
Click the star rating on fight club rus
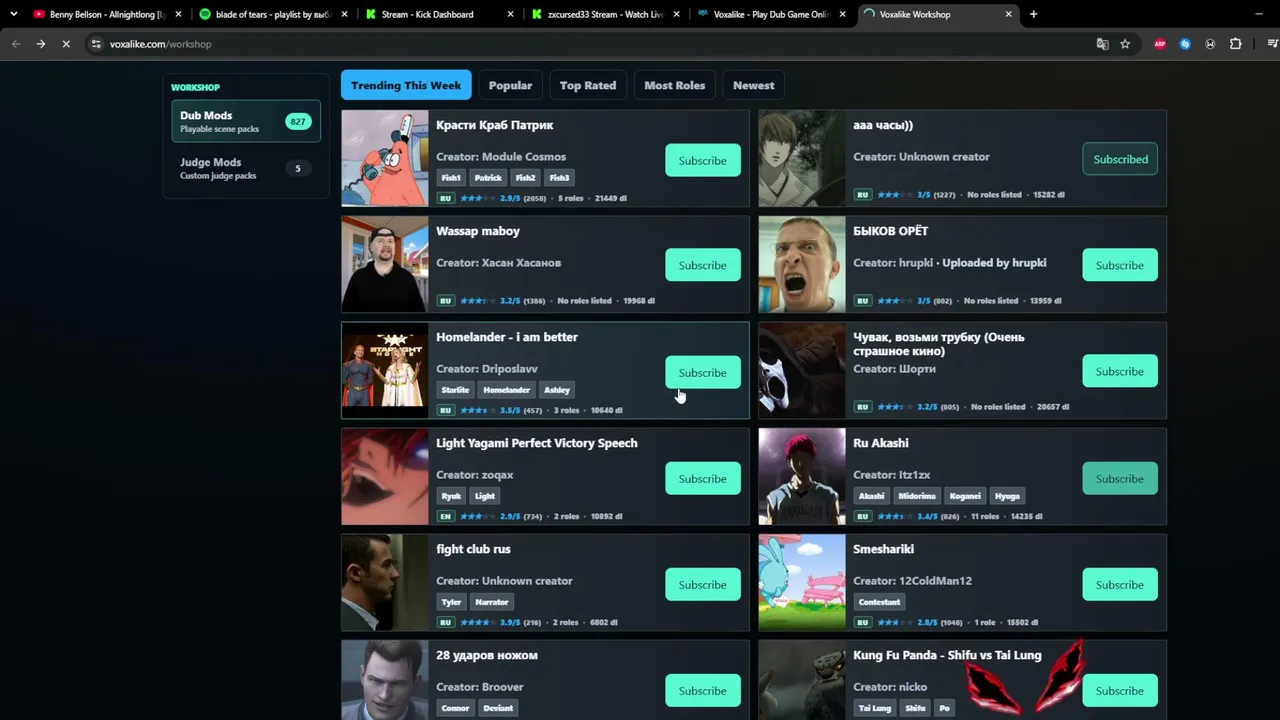point(478,622)
